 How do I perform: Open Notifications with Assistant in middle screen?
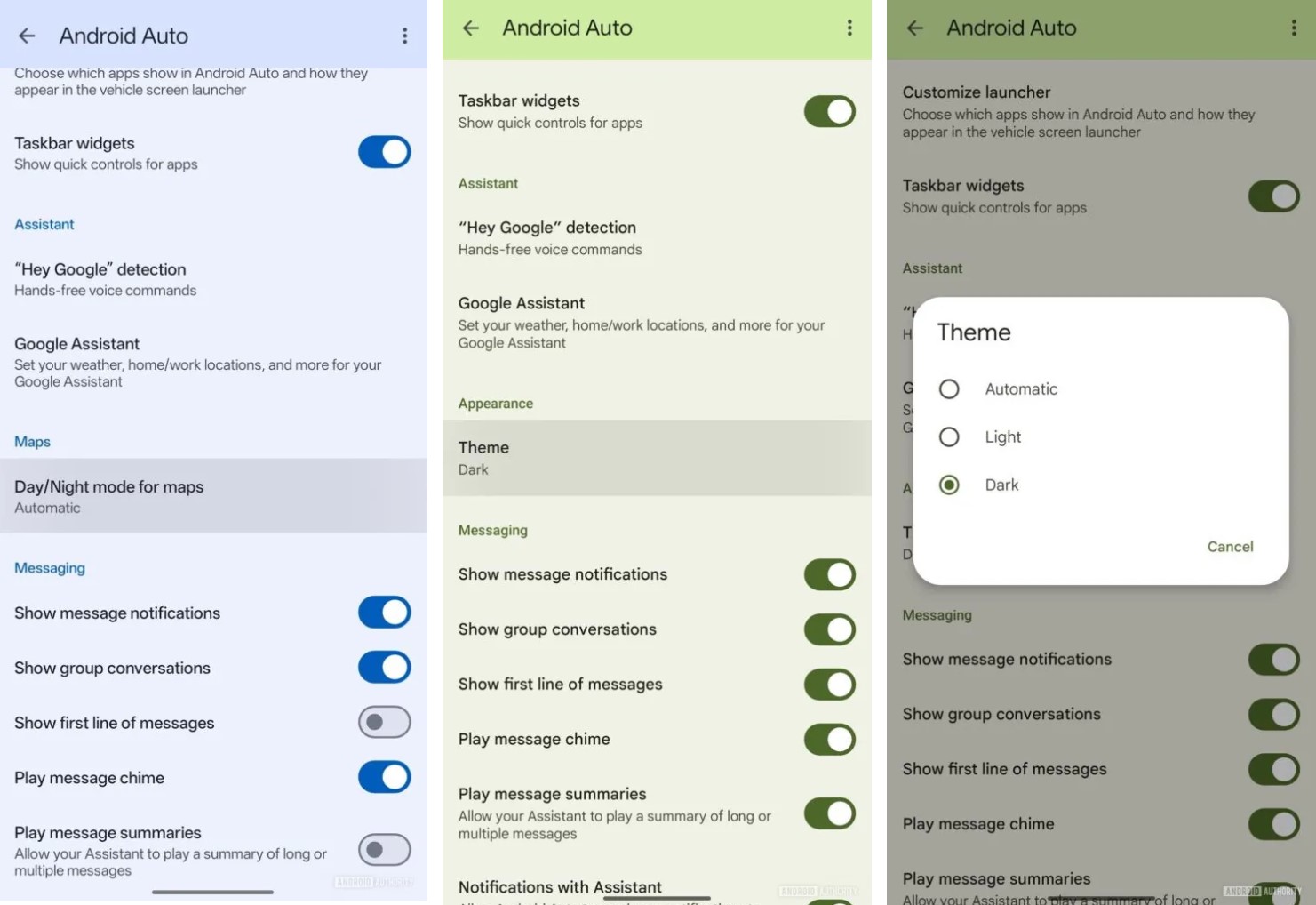560,887
